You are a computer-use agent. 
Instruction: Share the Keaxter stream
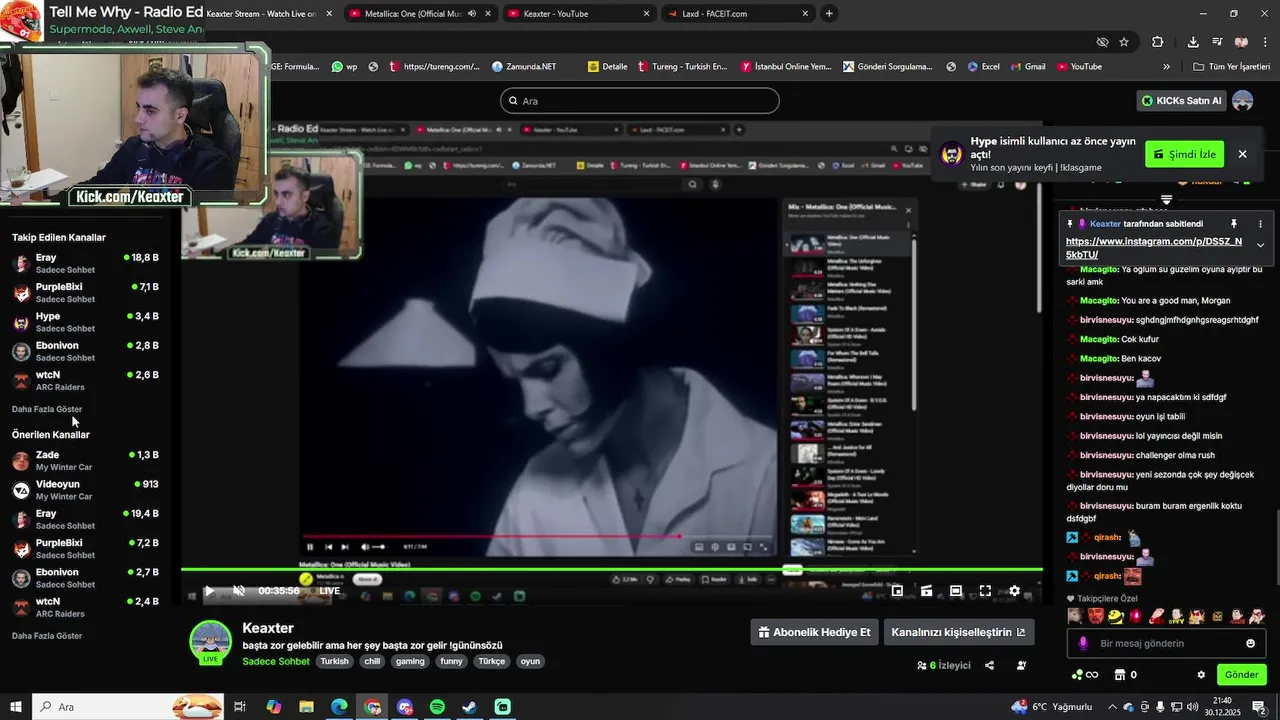(989, 665)
